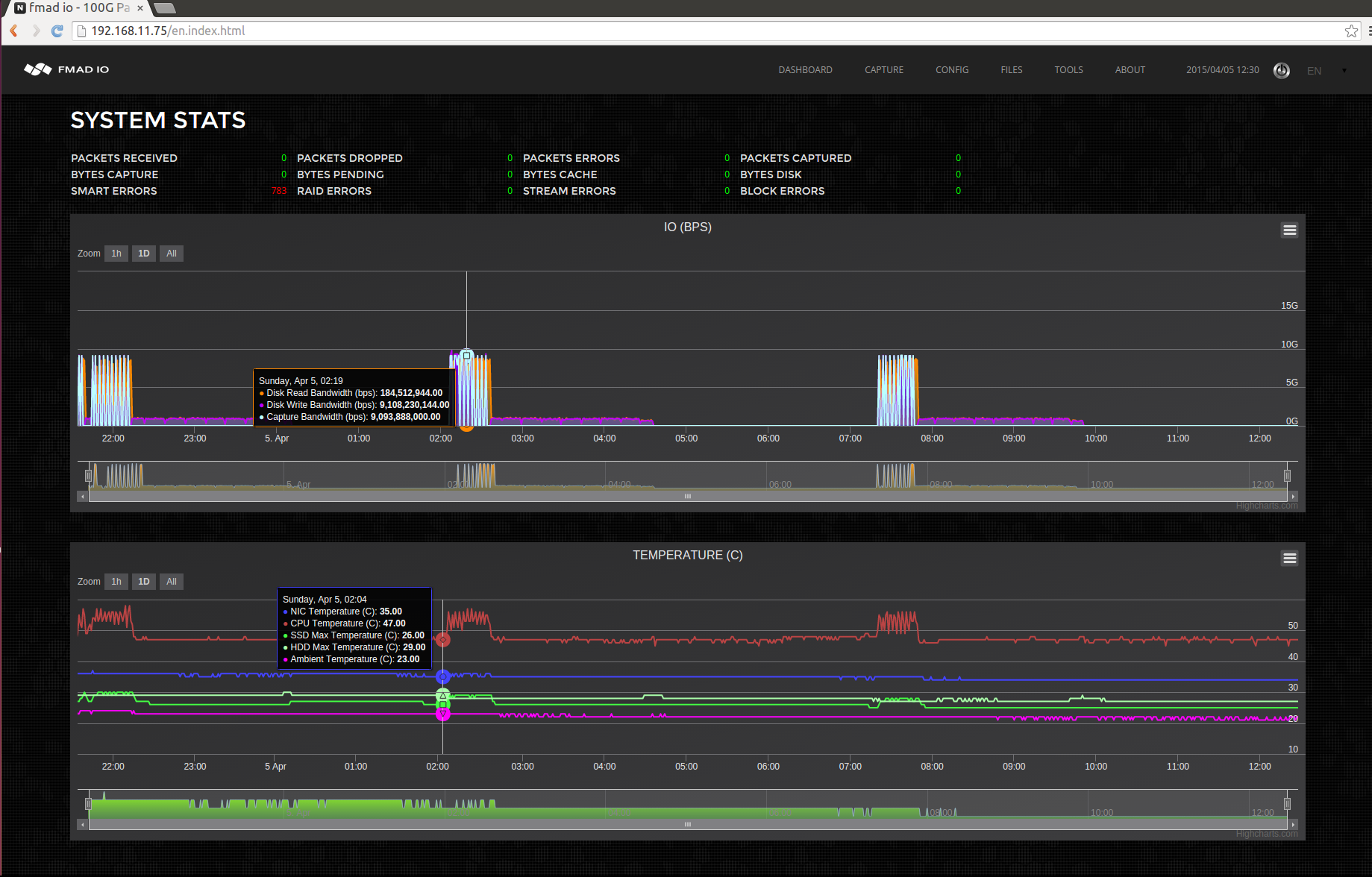Open the Temperature chart export menu

(1289, 558)
